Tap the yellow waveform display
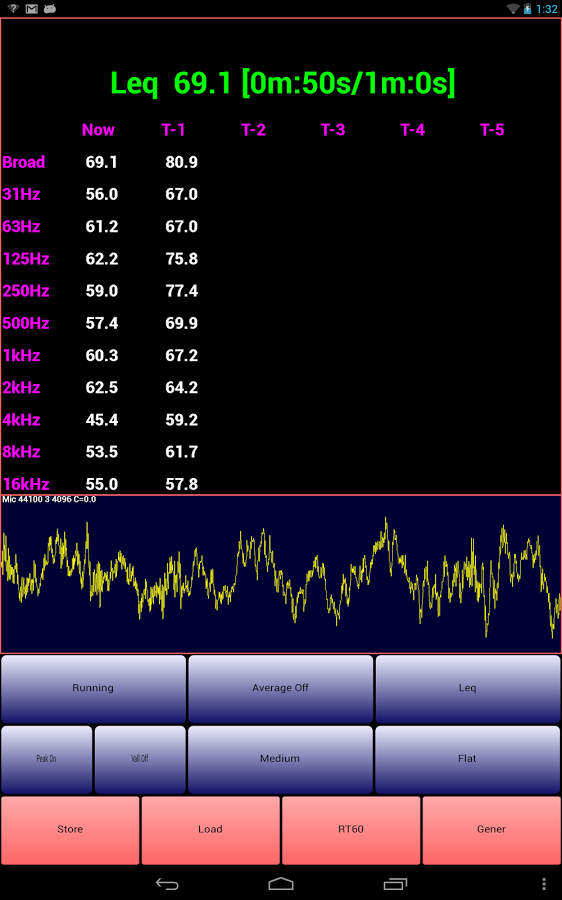This screenshot has height=900, width=562. pos(281,574)
